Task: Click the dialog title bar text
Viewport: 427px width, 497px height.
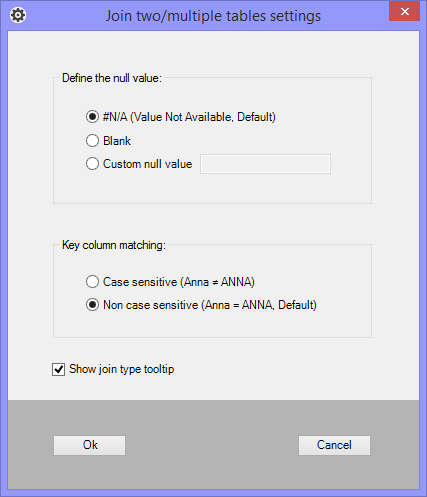Action: (213, 16)
